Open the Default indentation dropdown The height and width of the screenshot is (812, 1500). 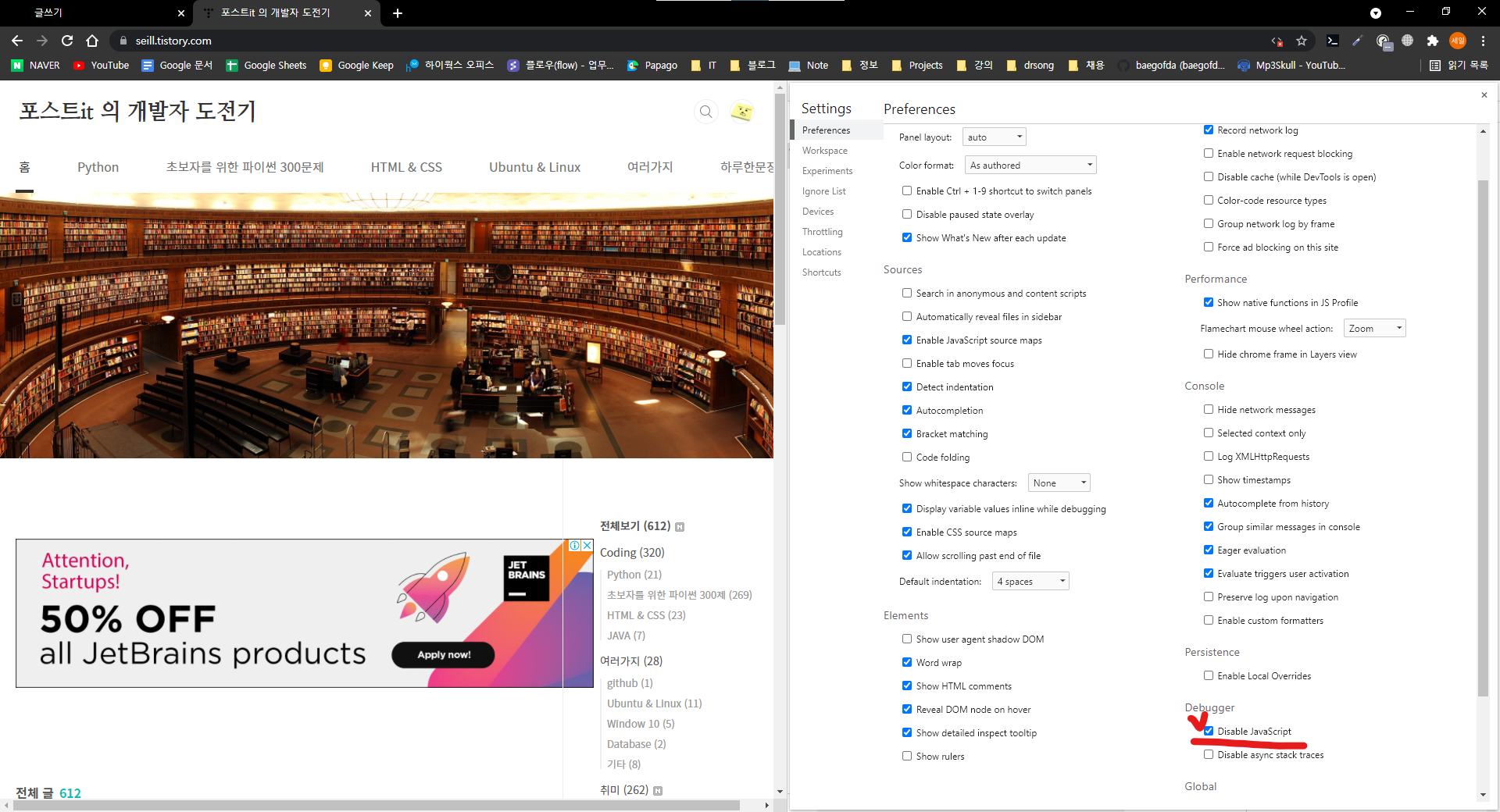pyautogui.click(x=1030, y=582)
